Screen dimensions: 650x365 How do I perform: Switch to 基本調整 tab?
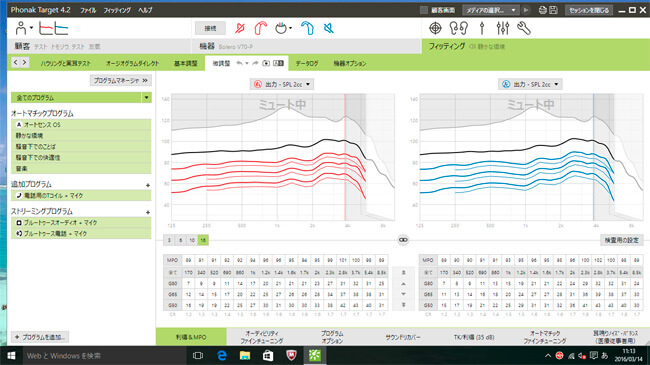[x=186, y=63]
